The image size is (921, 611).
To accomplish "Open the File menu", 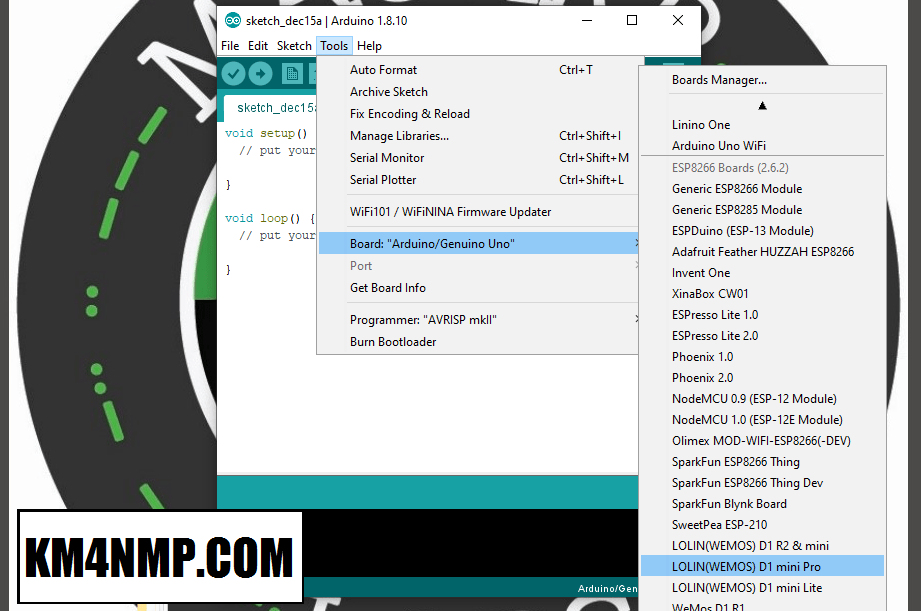I will pos(230,46).
